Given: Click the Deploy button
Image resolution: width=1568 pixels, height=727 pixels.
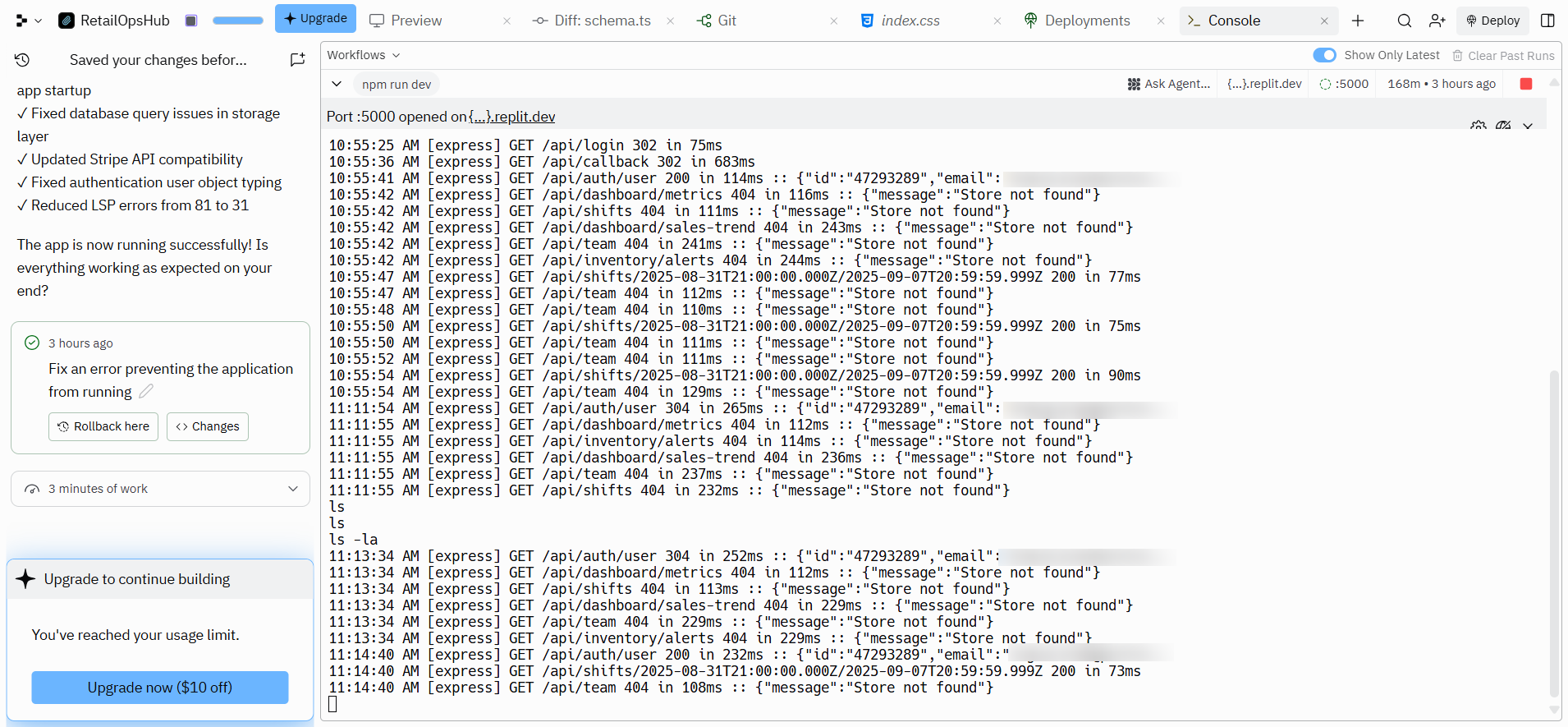Looking at the screenshot, I should 1492,21.
